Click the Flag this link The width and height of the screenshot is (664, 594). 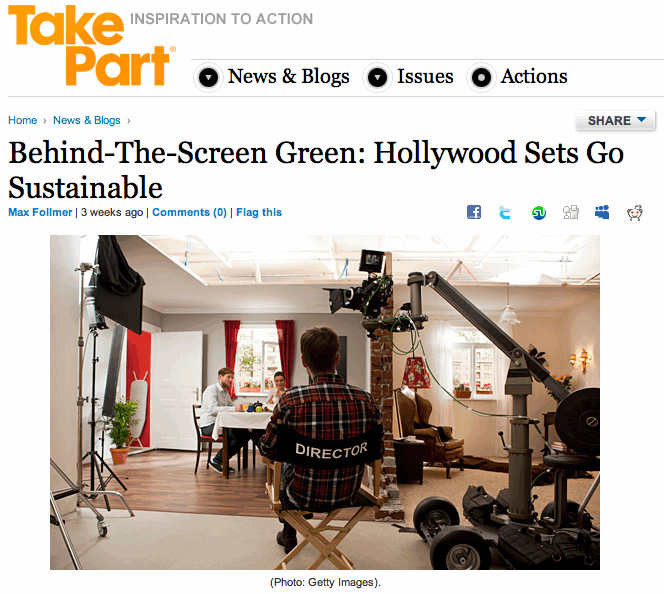click(259, 212)
